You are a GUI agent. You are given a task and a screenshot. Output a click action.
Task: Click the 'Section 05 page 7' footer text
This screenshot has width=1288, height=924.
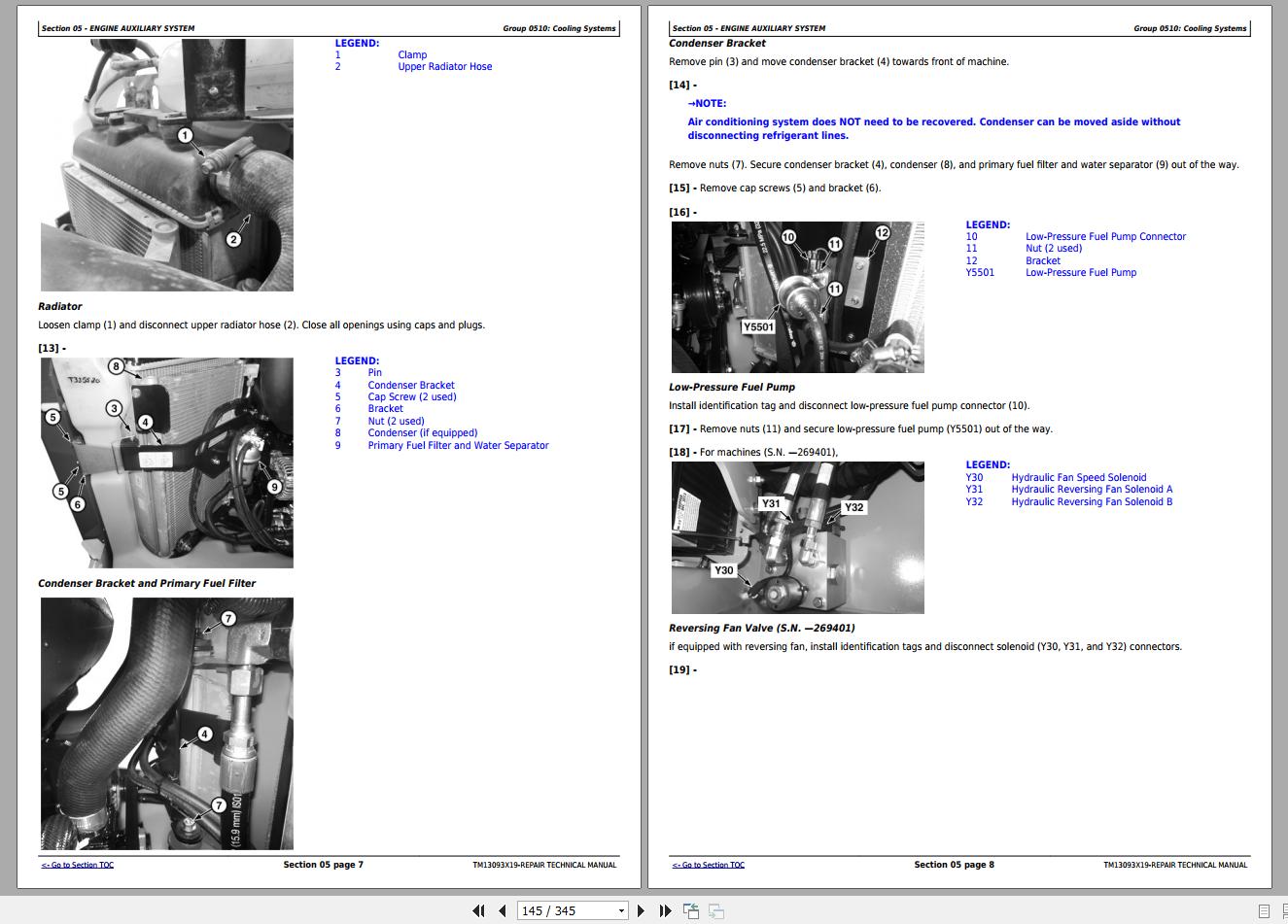tap(324, 865)
